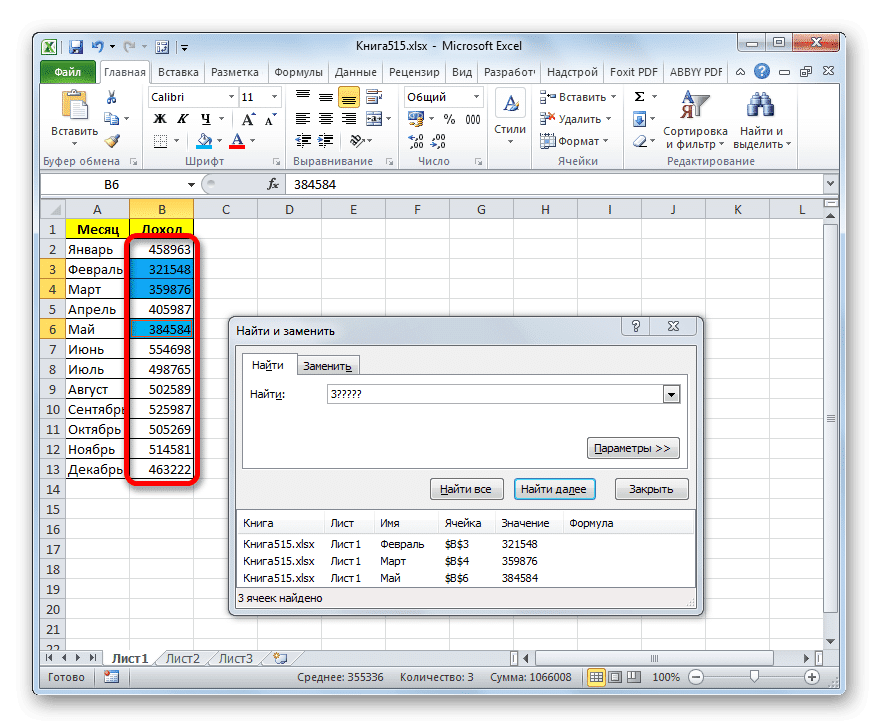This screenshot has height=728, width=879.
Task: Apply thousands separator format (000)
Action: [473, 119]
